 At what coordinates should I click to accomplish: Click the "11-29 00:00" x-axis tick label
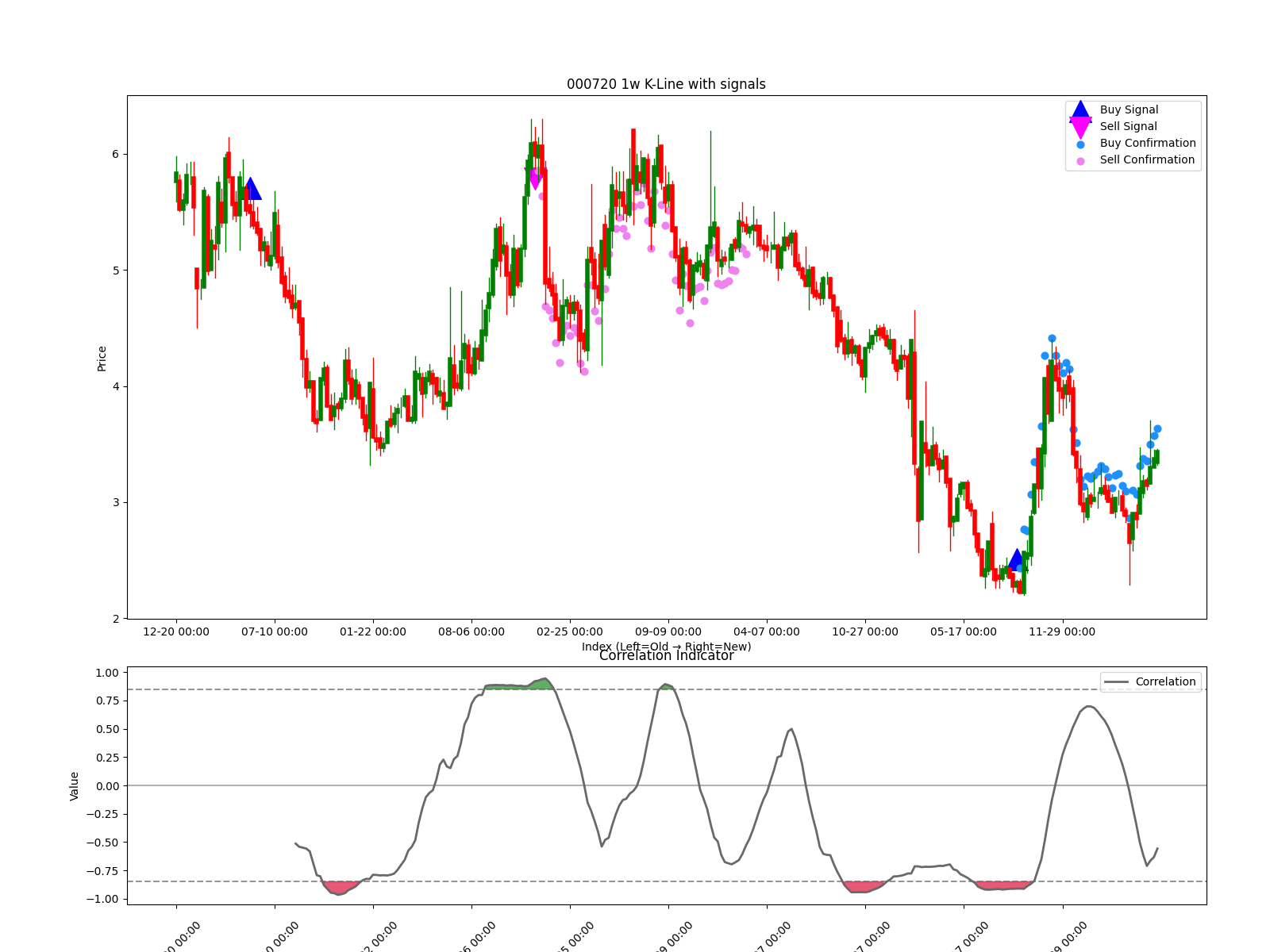point(1062,631)
